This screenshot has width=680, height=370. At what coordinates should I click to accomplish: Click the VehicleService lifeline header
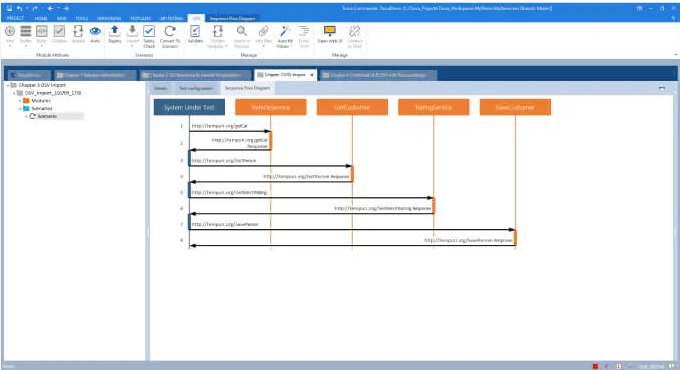click(x=271, y=107)
